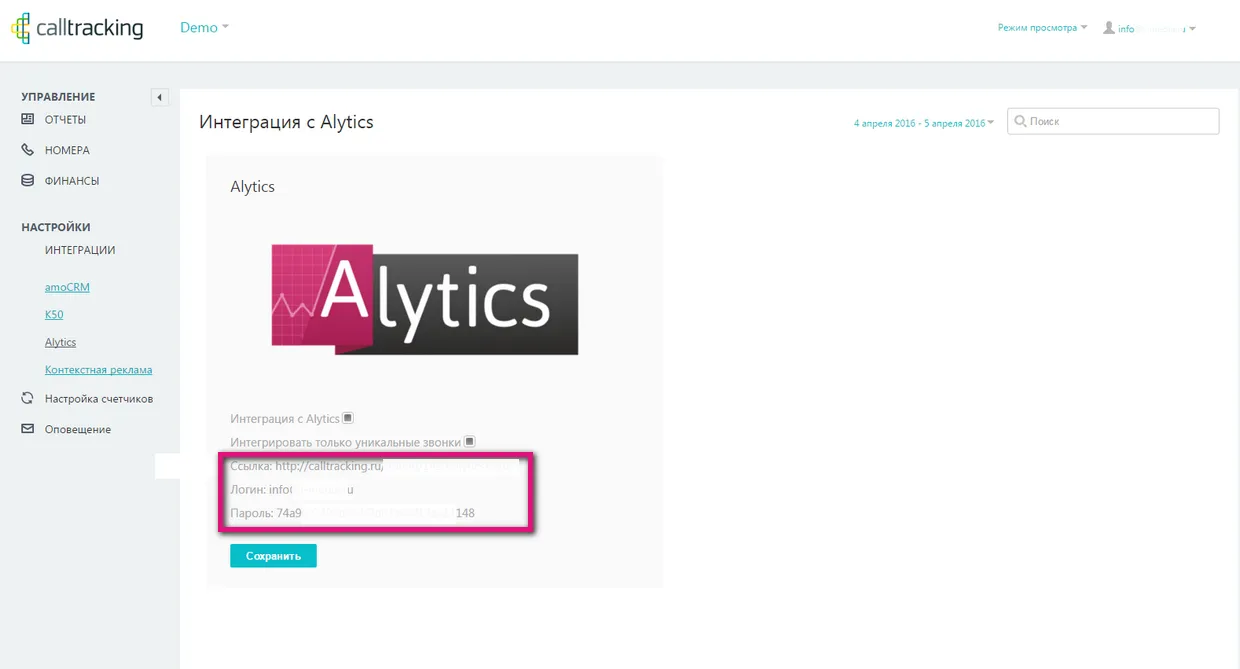Toggle the Интеграция с Alytics checkbox
The image size is (1240, 669).
348,418
